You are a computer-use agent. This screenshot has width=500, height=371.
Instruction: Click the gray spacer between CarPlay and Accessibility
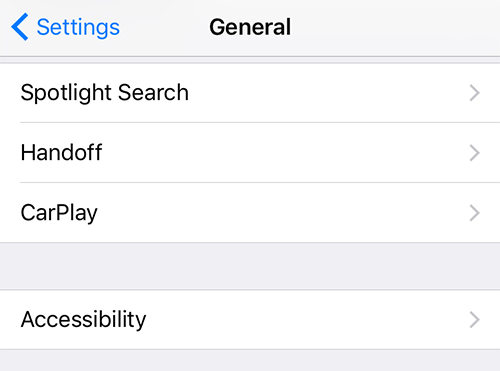pyautogui.click(x=250, y=266)
